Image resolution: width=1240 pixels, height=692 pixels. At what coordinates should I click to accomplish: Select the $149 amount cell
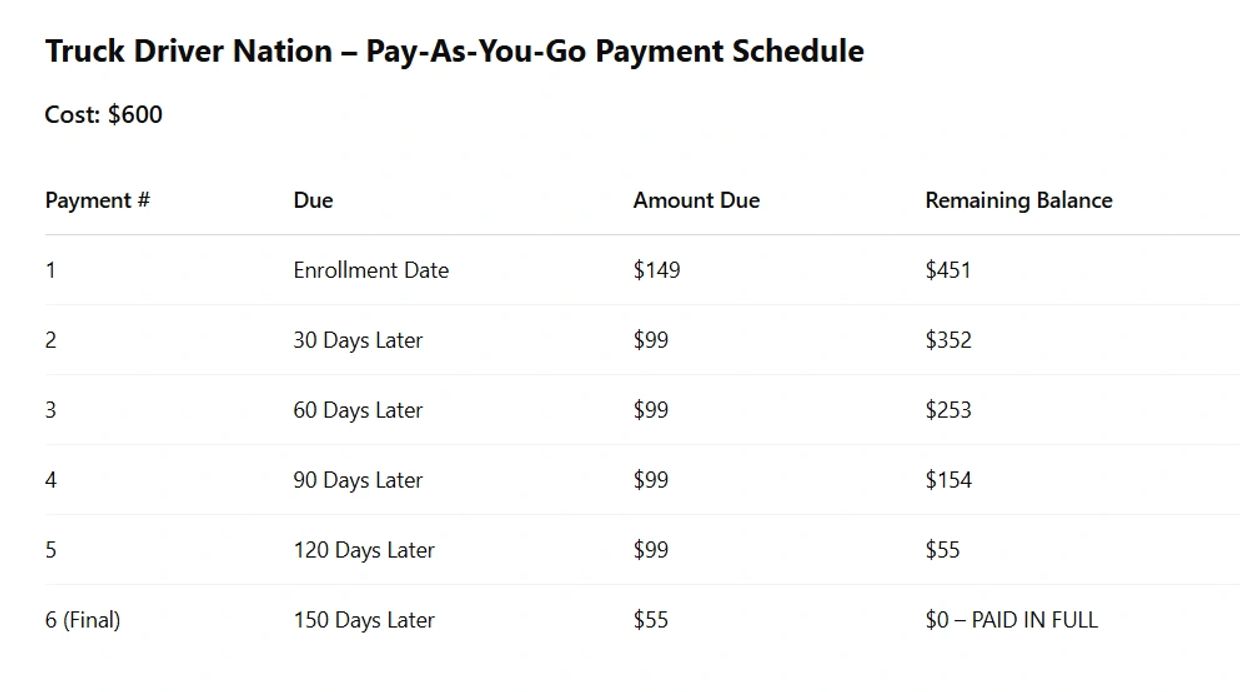[x=656, y=270]
